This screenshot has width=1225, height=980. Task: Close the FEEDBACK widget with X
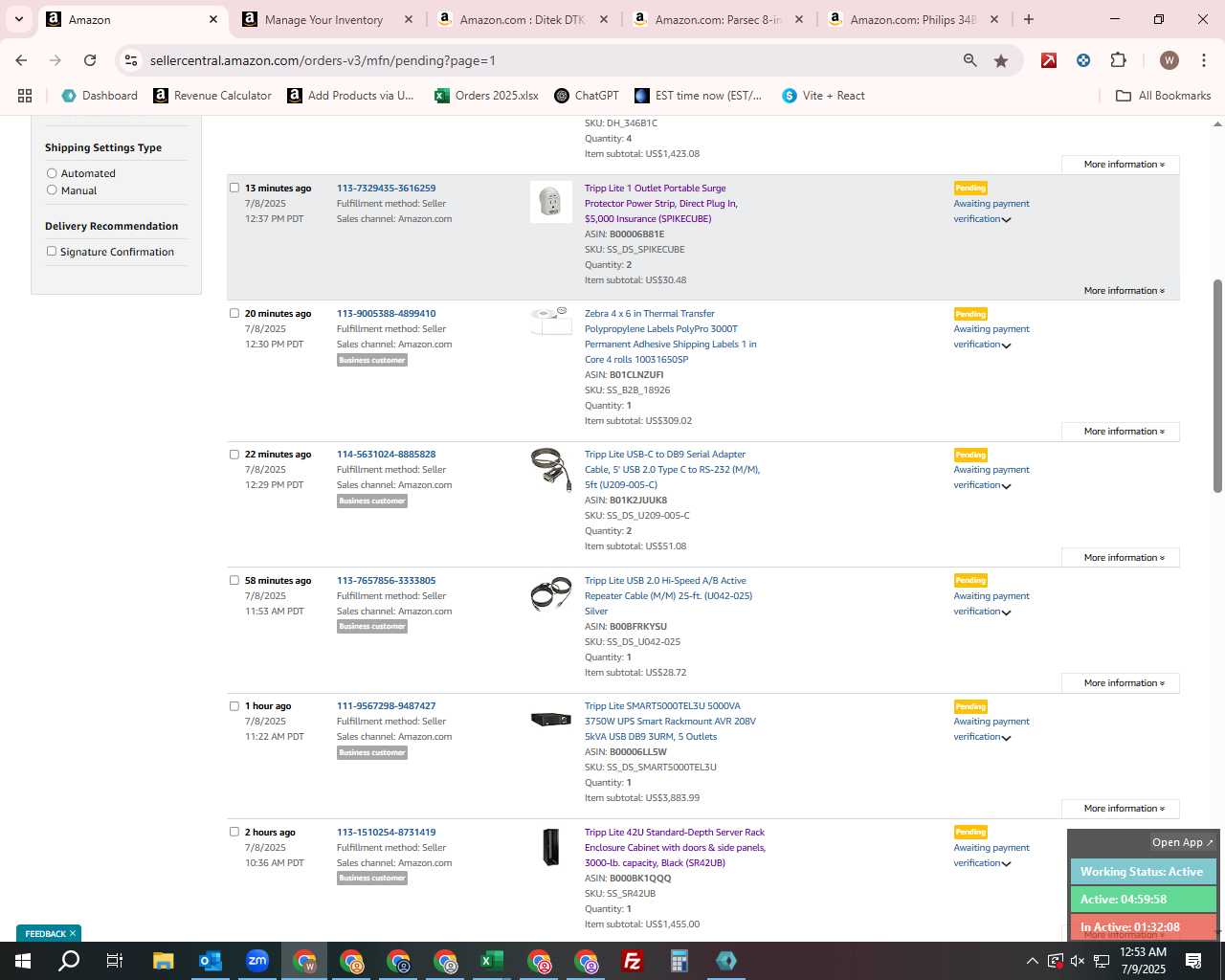pyautogui.click(x=72, y=933)
